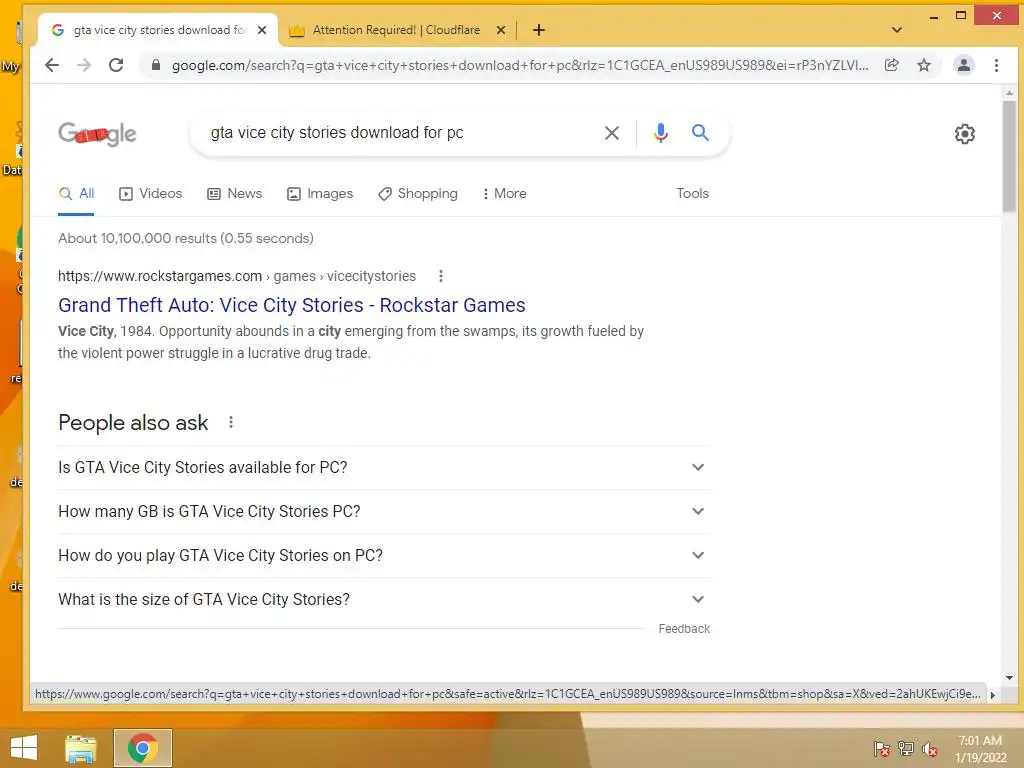Clear the Google search box text
Viewport: 1024px width, 768px height.
(x=612, y=133)
